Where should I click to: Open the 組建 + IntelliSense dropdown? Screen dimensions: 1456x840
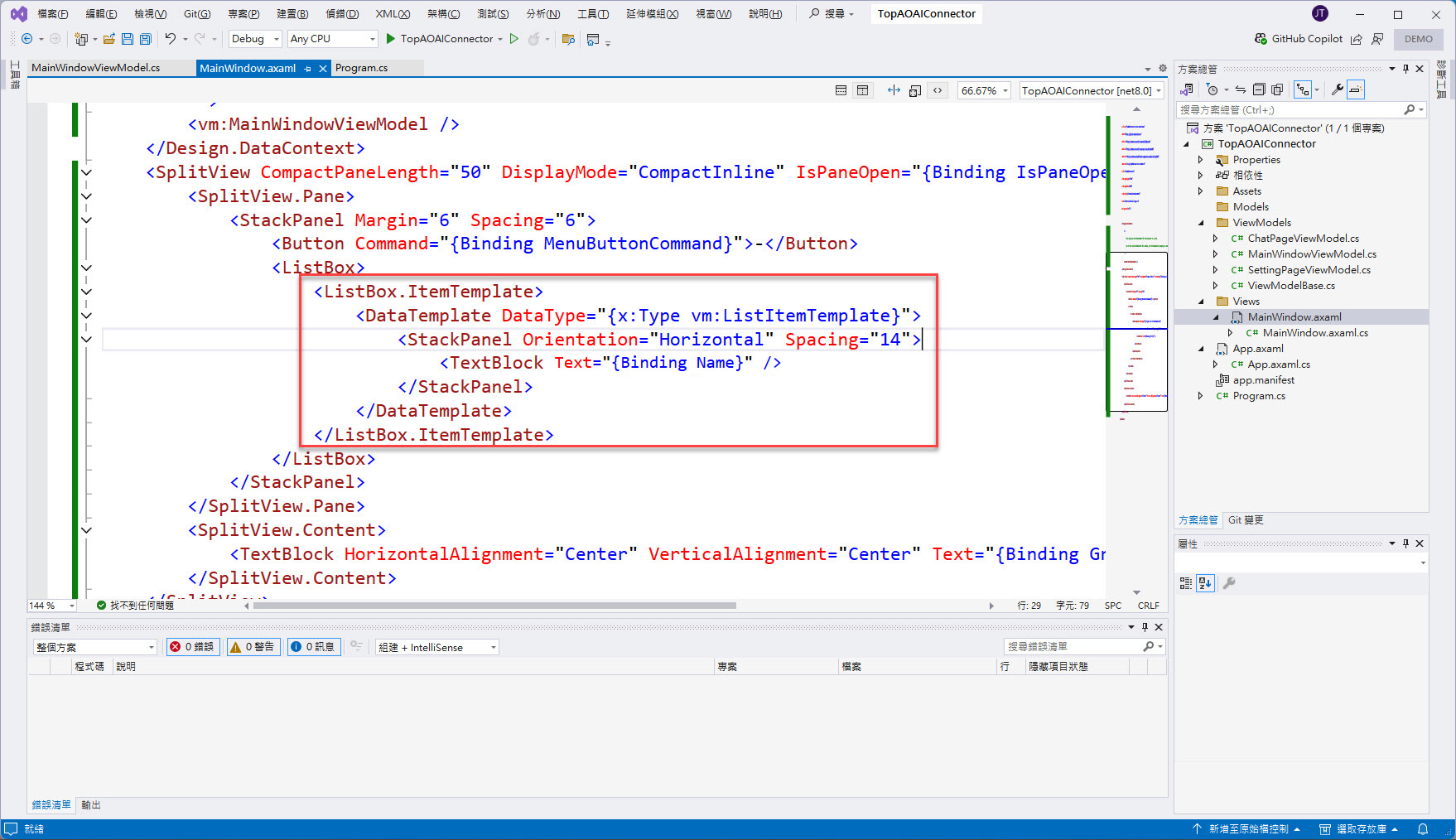[437, 647]
